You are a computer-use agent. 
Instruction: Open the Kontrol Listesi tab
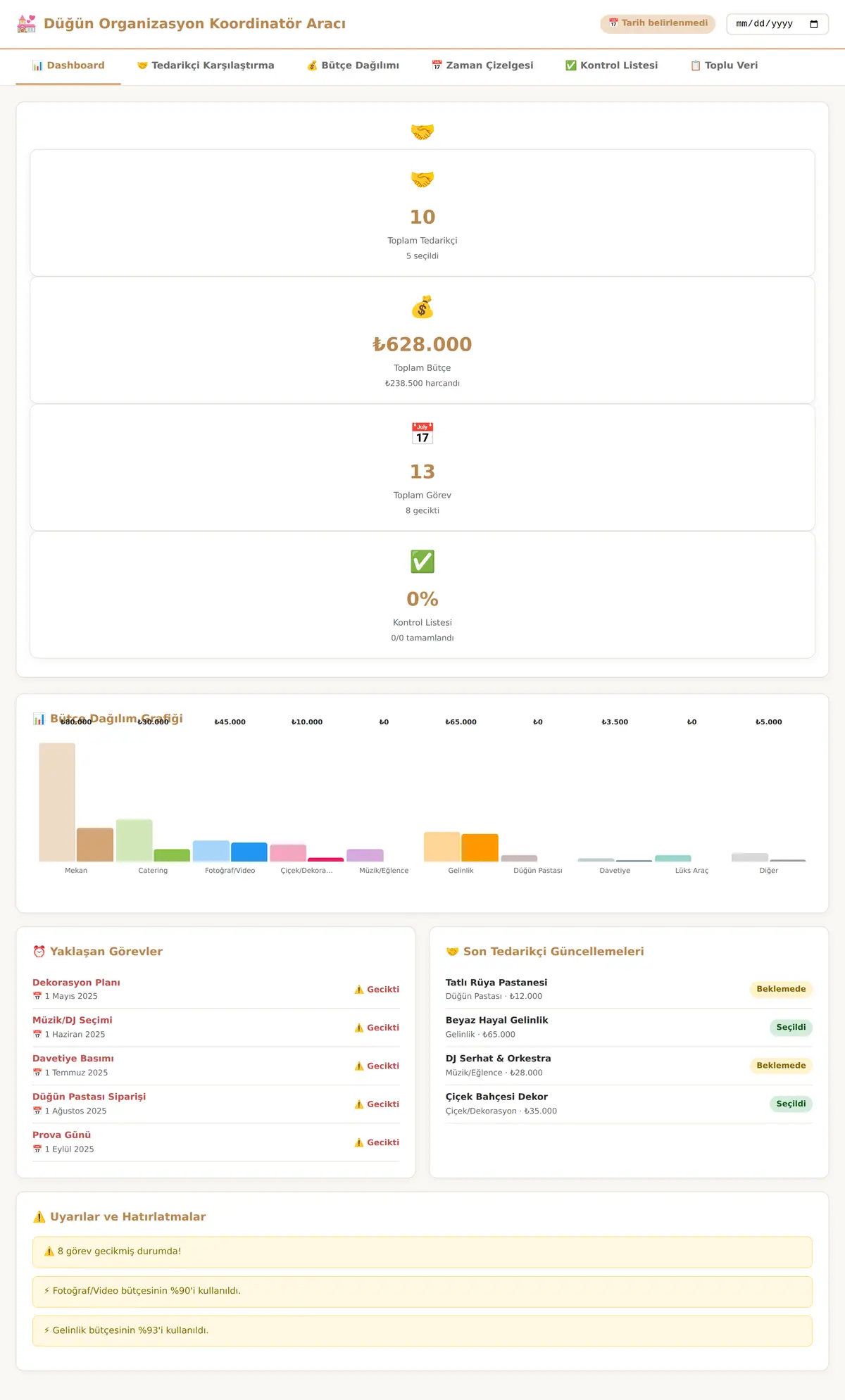pos(611,65)
